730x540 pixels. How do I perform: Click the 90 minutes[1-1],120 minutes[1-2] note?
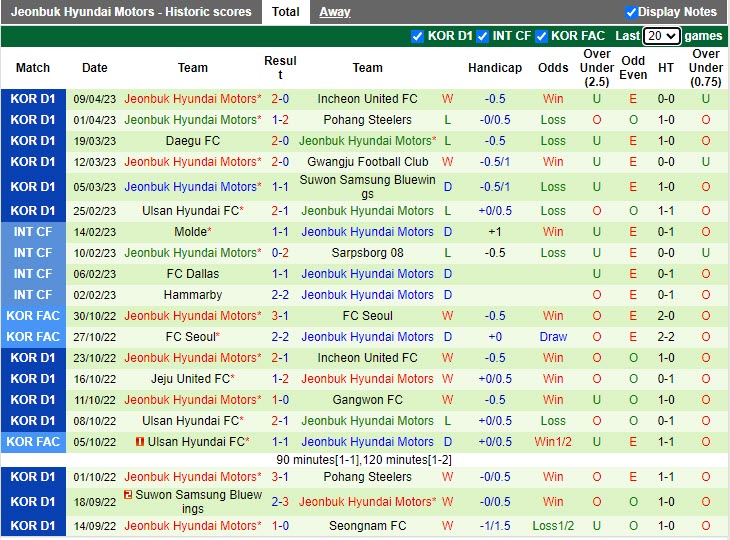tap(364, 460)
